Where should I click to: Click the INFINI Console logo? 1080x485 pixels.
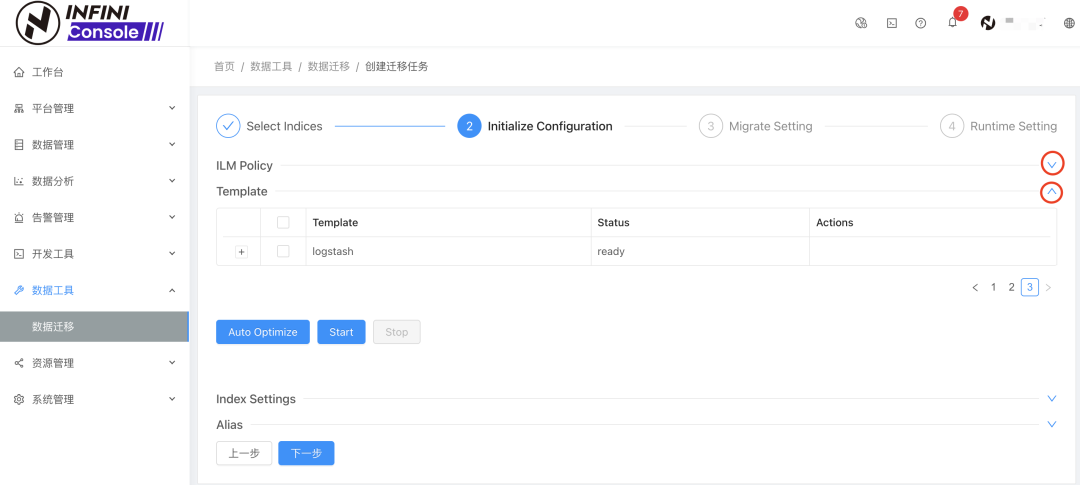click(x=90, y=23)
